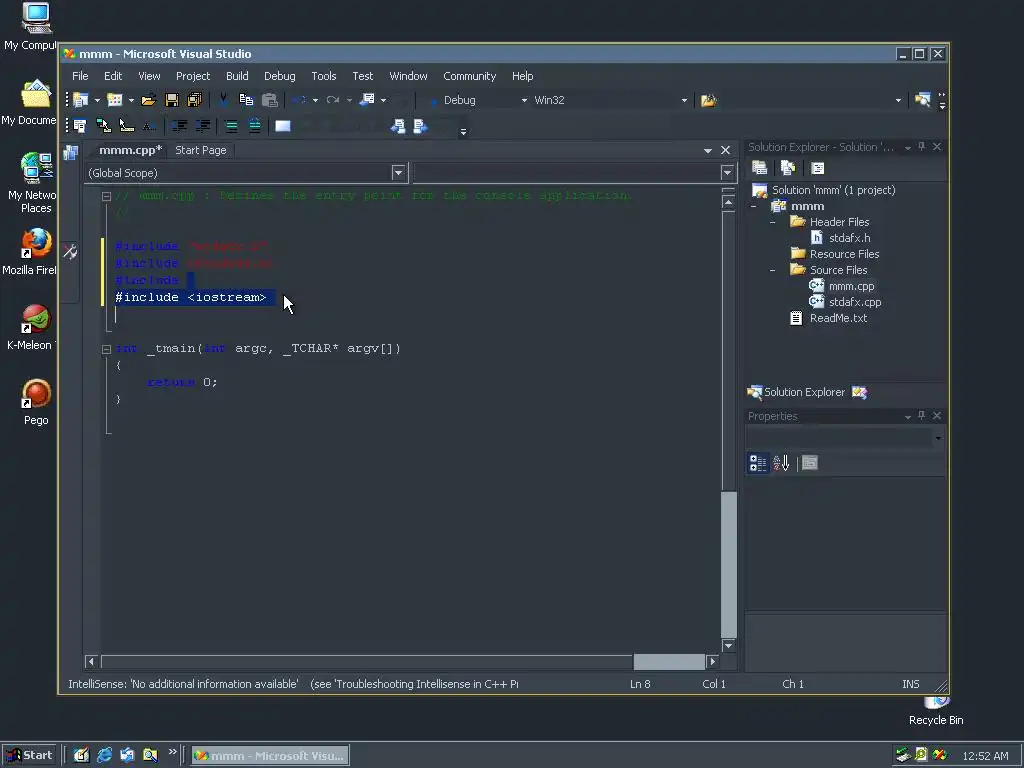Screen dimensions: 1024x768
Task: Click Solution Explorer's Properties toolbar icon
Action: 760,168
